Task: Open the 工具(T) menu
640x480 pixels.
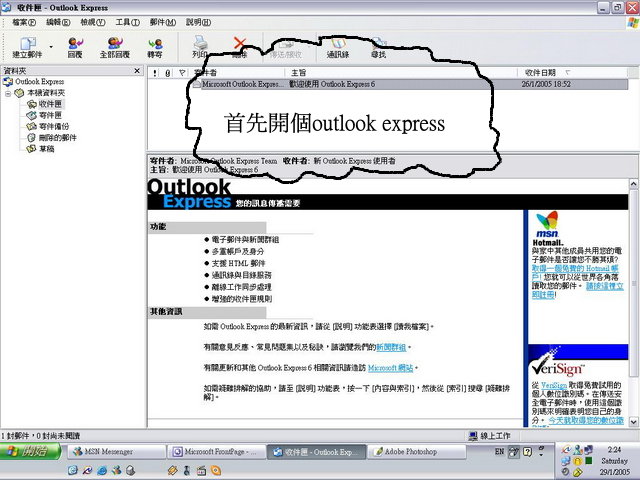Action: click(x=127, y=21)
